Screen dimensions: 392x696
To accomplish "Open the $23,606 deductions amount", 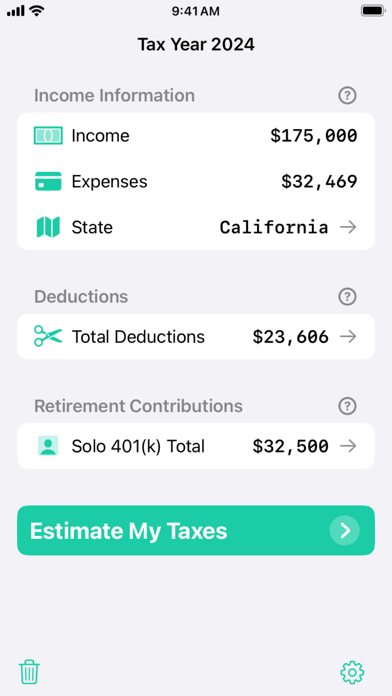I will pyautogui.click(x=291, y=337).
